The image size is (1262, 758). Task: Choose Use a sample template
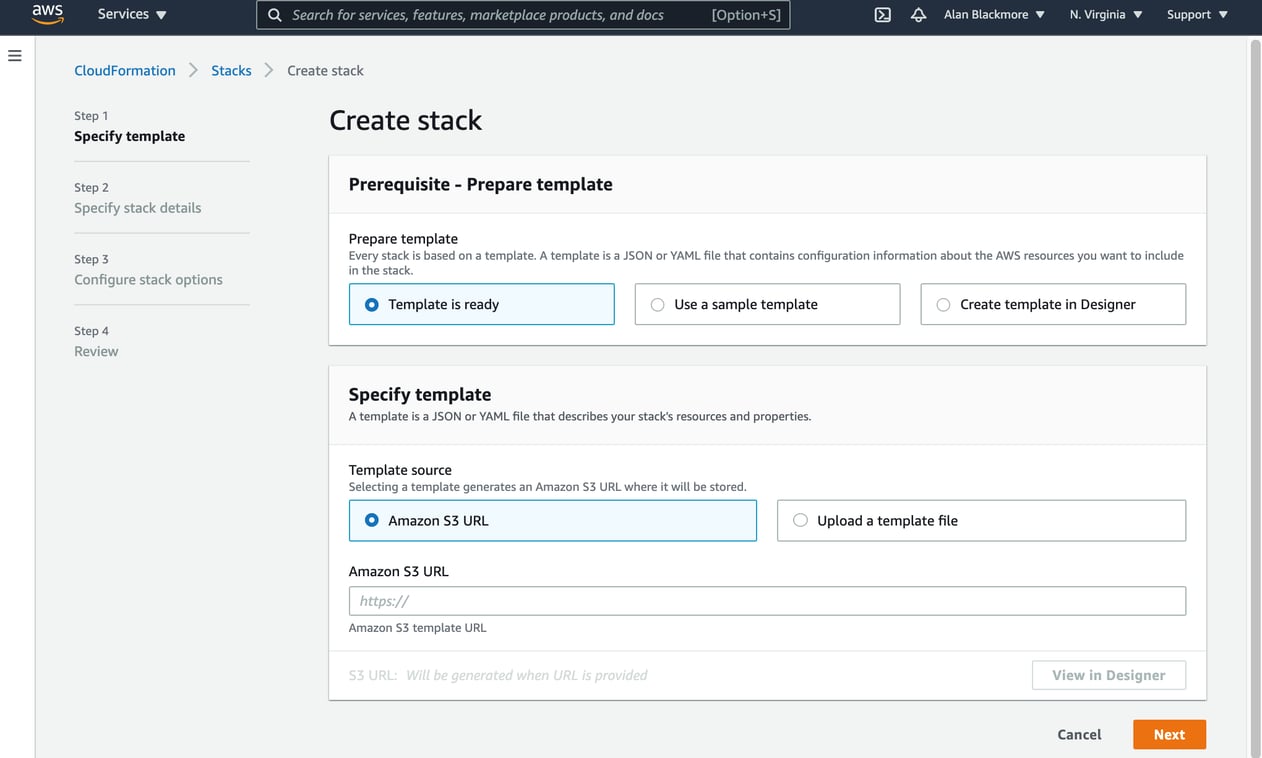658,304
